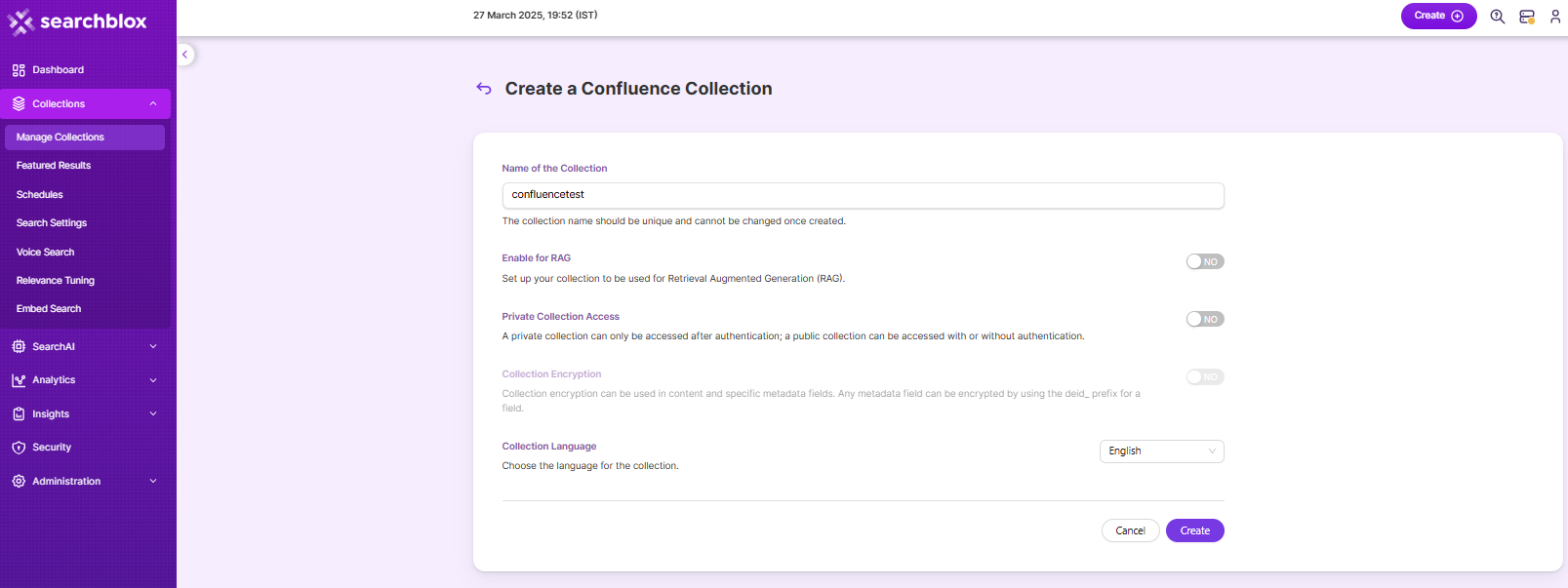Click the SearchAI chip icon
The width and height of the screenshot is (1568, 588).
[19, 346]
